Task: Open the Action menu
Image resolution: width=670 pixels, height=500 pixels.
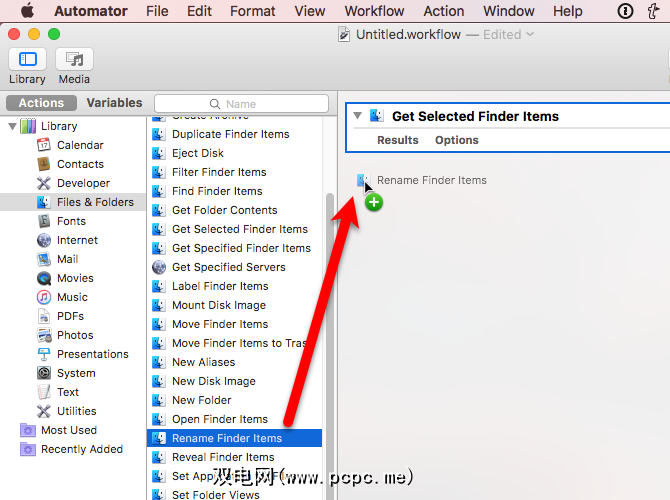Action: 444,11
